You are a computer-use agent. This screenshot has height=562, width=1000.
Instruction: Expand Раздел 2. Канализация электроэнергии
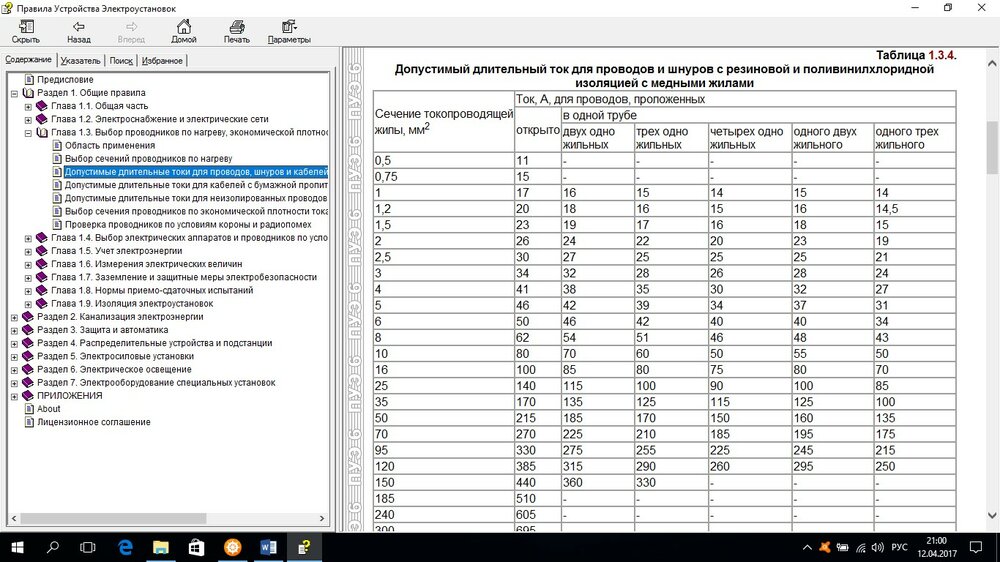[14, 317]
